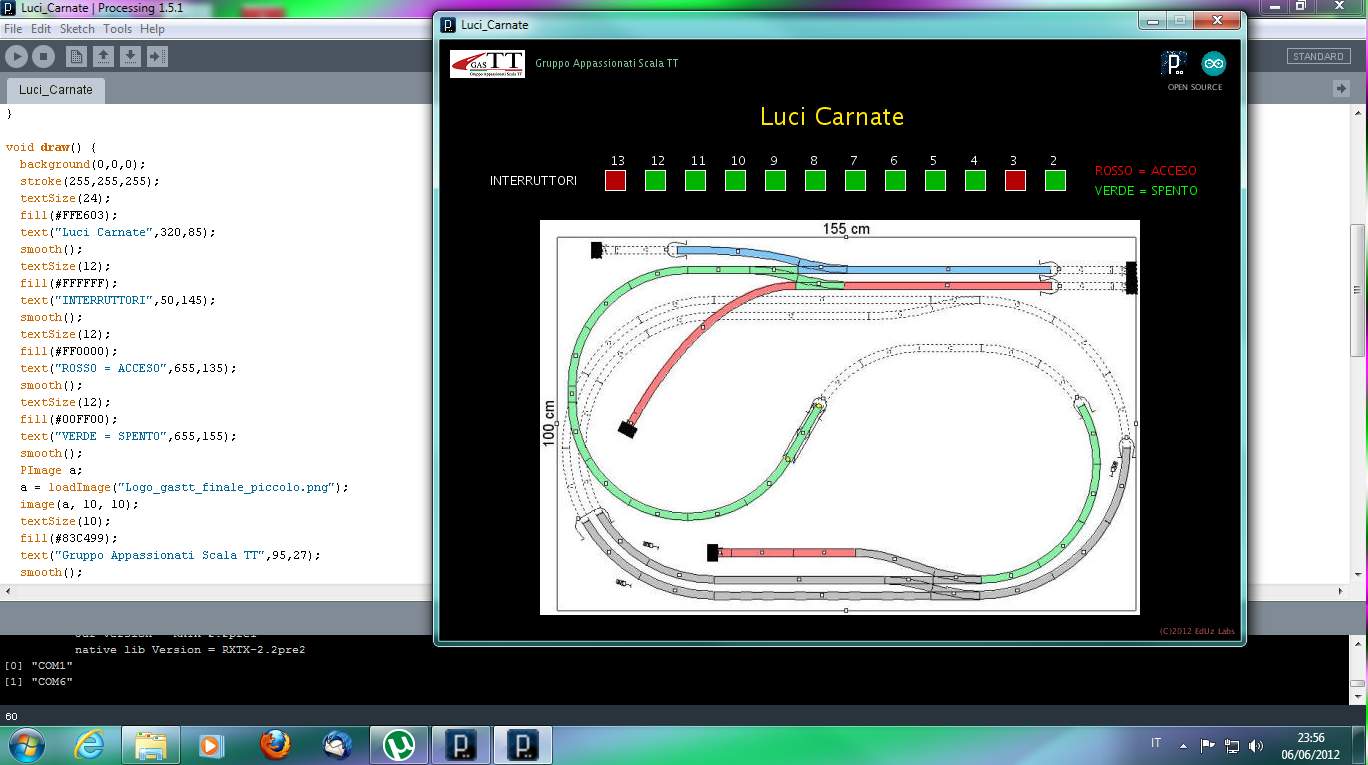
Task: Run the sketch with the Play button
Action: click(x=17, y=57)
